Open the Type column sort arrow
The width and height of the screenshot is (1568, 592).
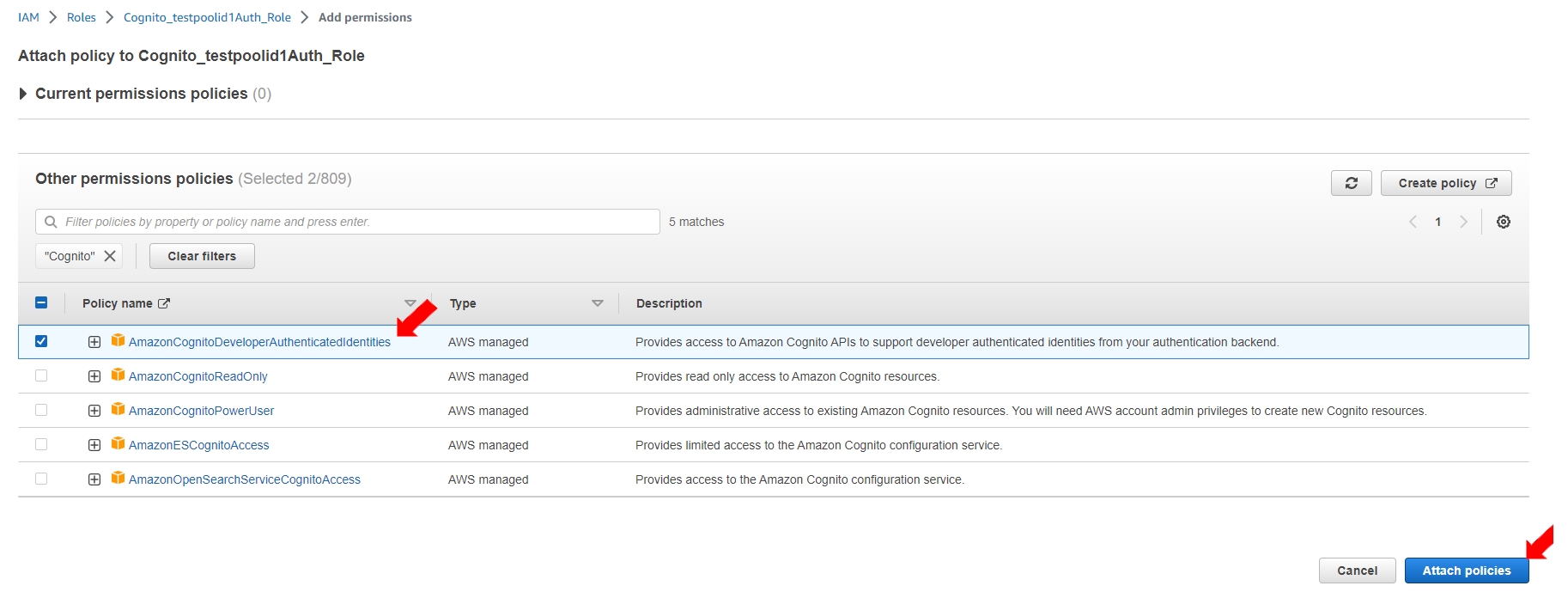(x=598, y=303)
